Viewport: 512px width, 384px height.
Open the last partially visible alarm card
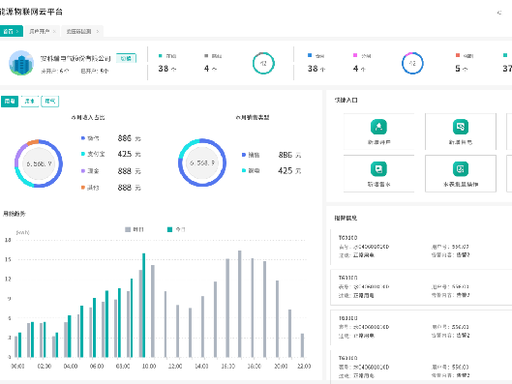point(421,367)
